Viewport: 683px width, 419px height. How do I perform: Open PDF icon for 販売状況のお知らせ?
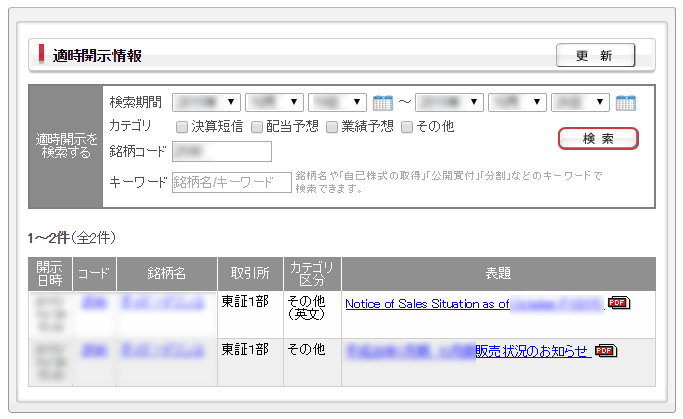pyautogui.click(x=605, y=350)
